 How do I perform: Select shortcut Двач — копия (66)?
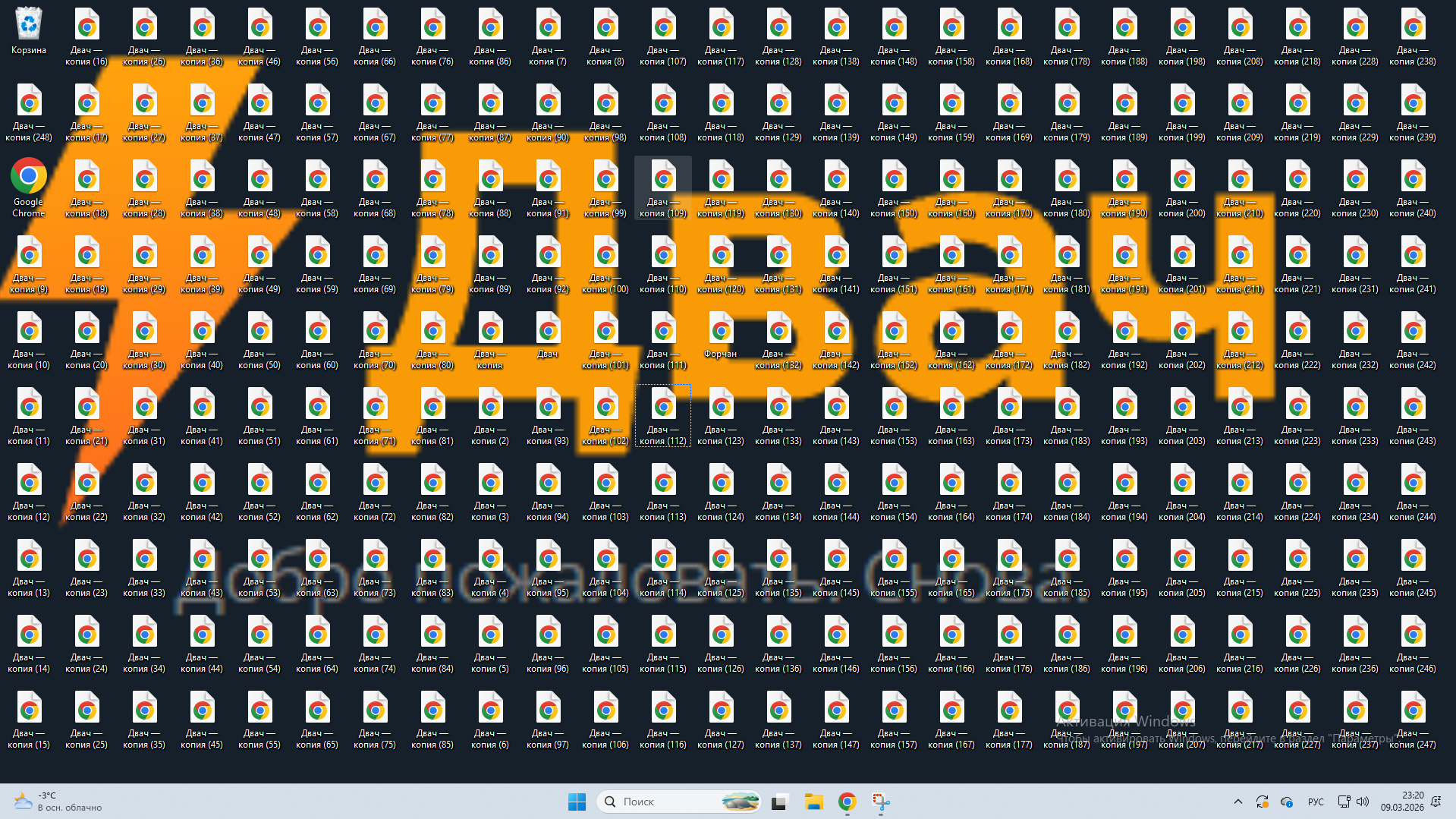(x=375, y=36)
